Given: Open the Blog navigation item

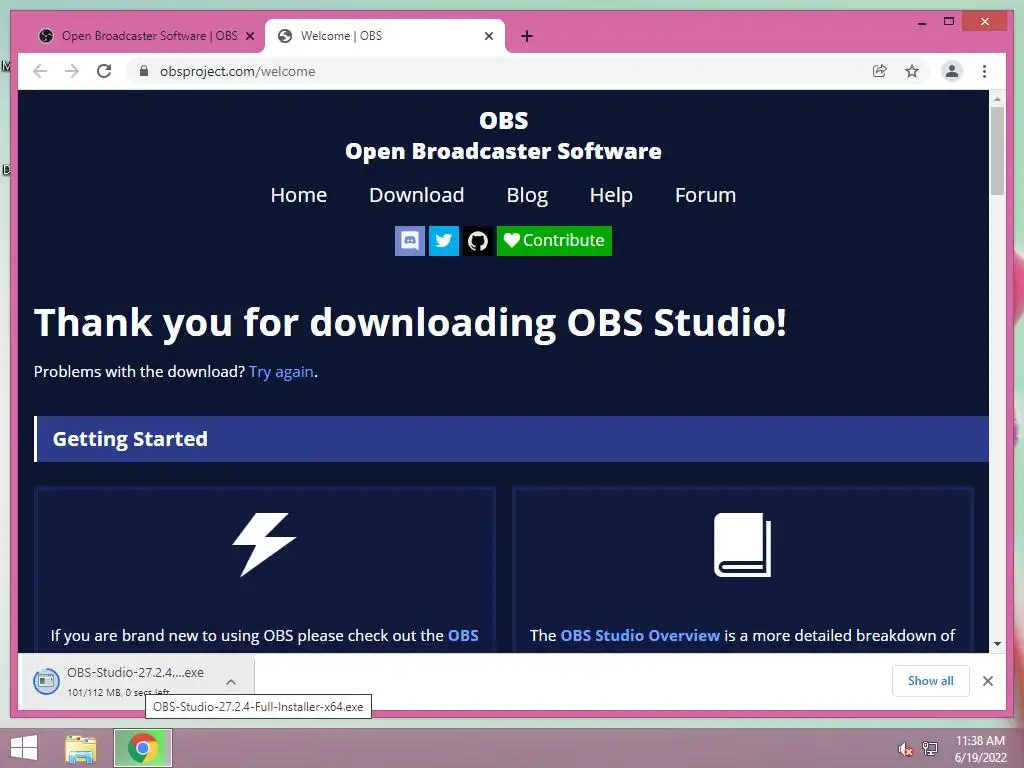Looking at the screenshot, I should pos(527,195).
